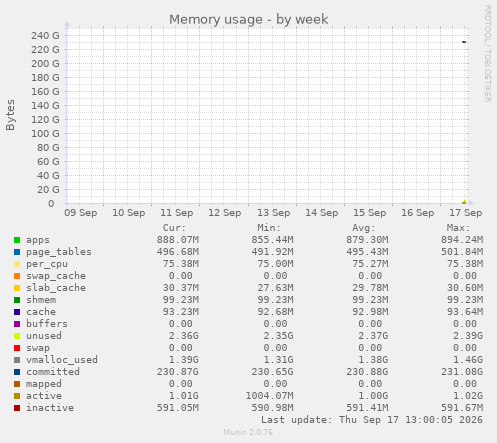Click the committed max value 231.08G
The image size is (497, 443).
click(462, 372)
